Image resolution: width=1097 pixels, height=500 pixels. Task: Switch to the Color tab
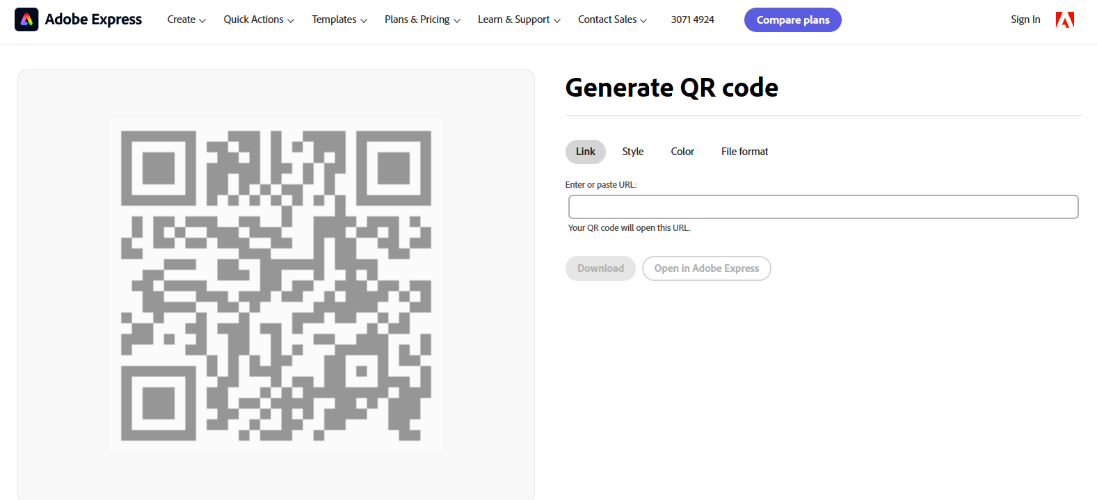point(683,152)
